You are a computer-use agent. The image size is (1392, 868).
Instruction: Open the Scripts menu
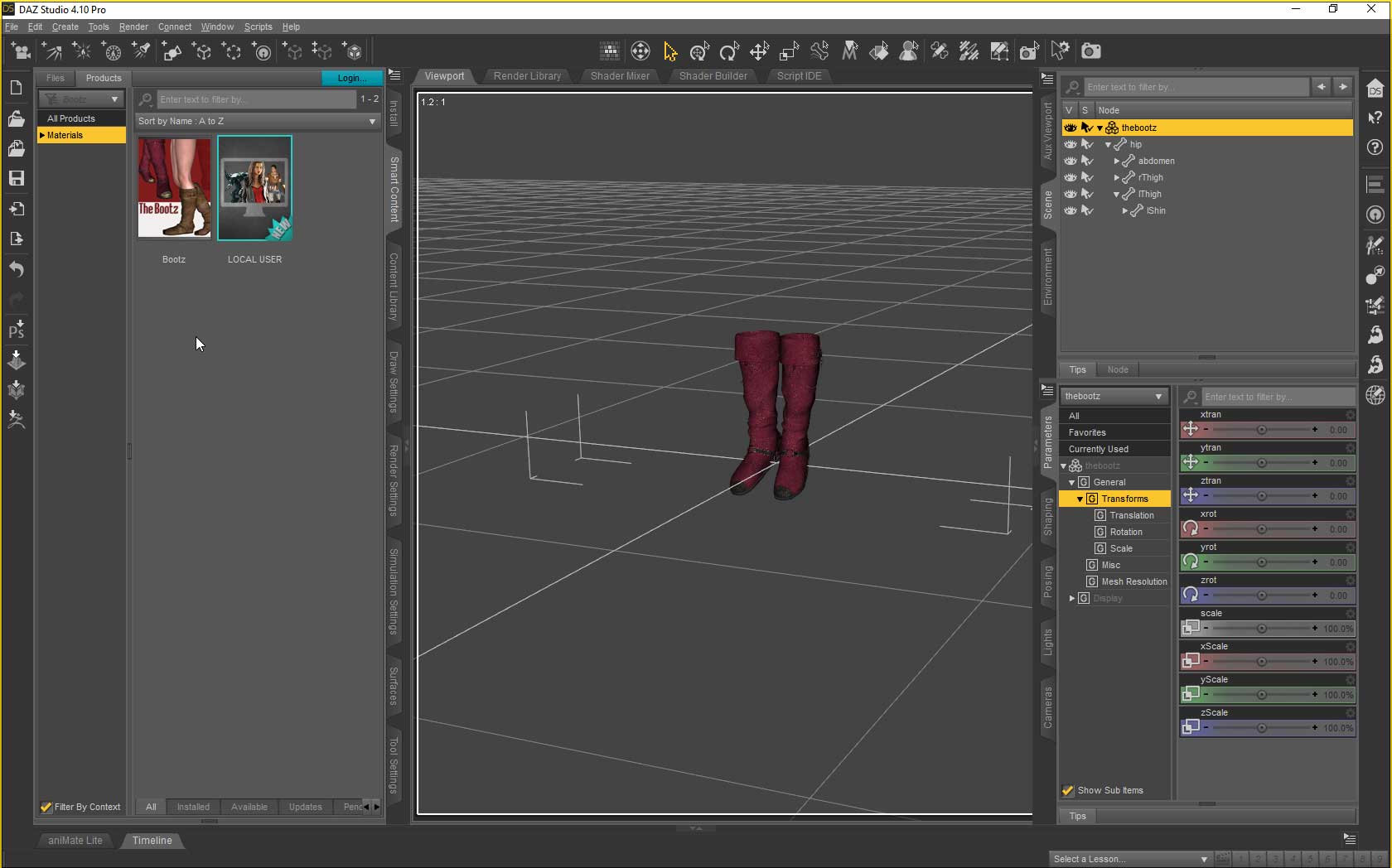pos(258,27)
